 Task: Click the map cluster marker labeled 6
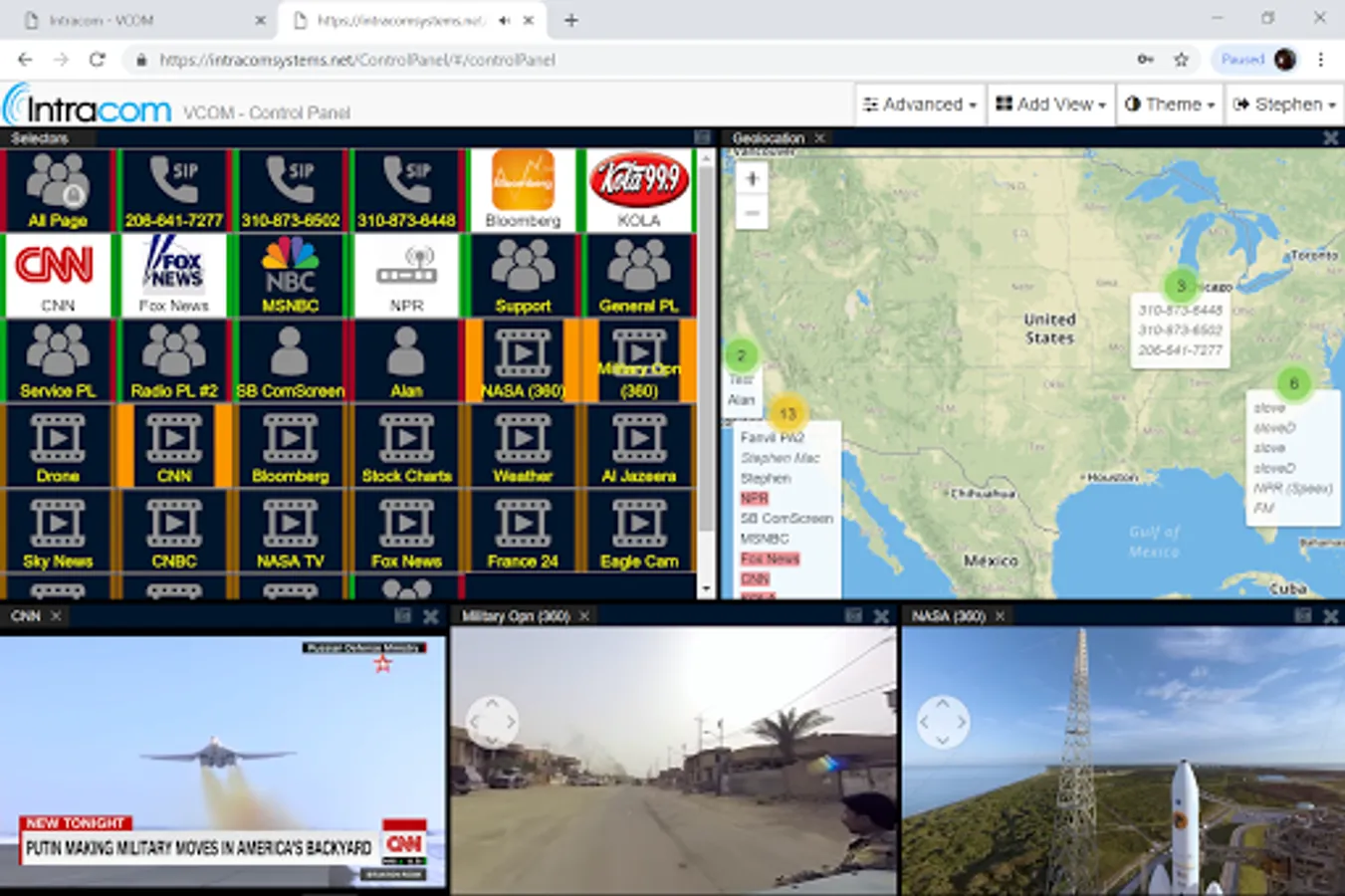[1293, 383]
